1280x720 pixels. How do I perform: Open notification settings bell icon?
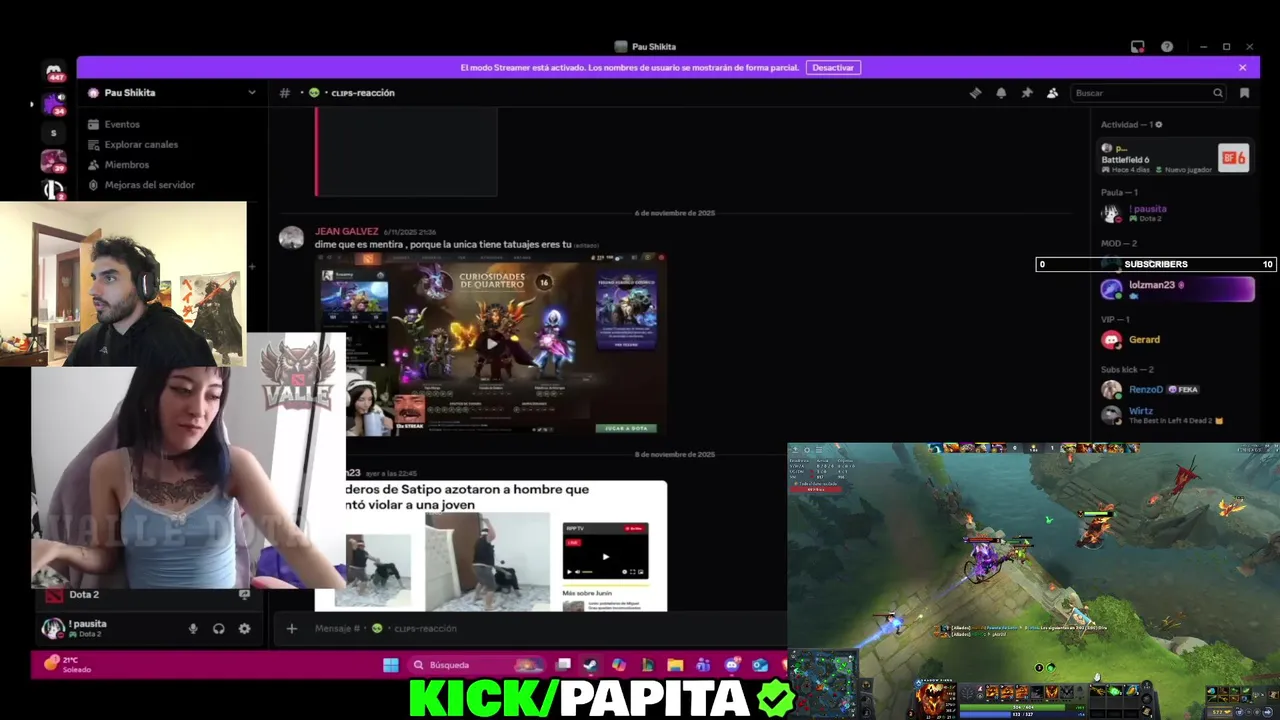[1001, 93]
